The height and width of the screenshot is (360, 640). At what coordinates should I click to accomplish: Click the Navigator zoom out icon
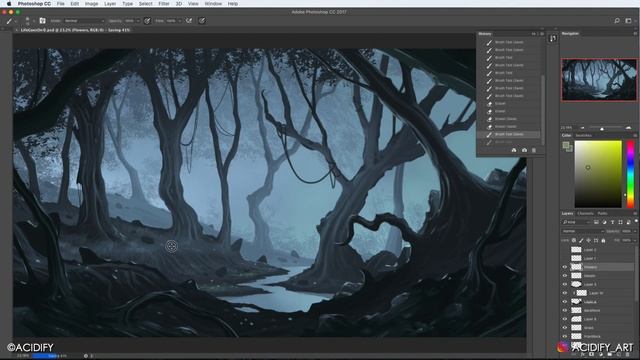pyautogui.click(x=582, y=128)
